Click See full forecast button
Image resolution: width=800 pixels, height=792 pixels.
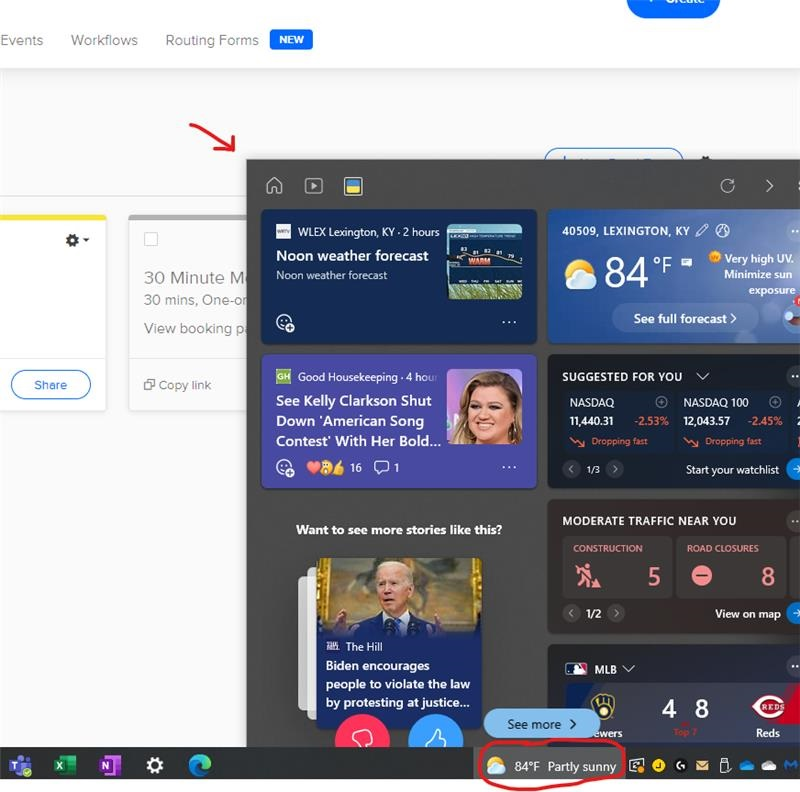685,318
